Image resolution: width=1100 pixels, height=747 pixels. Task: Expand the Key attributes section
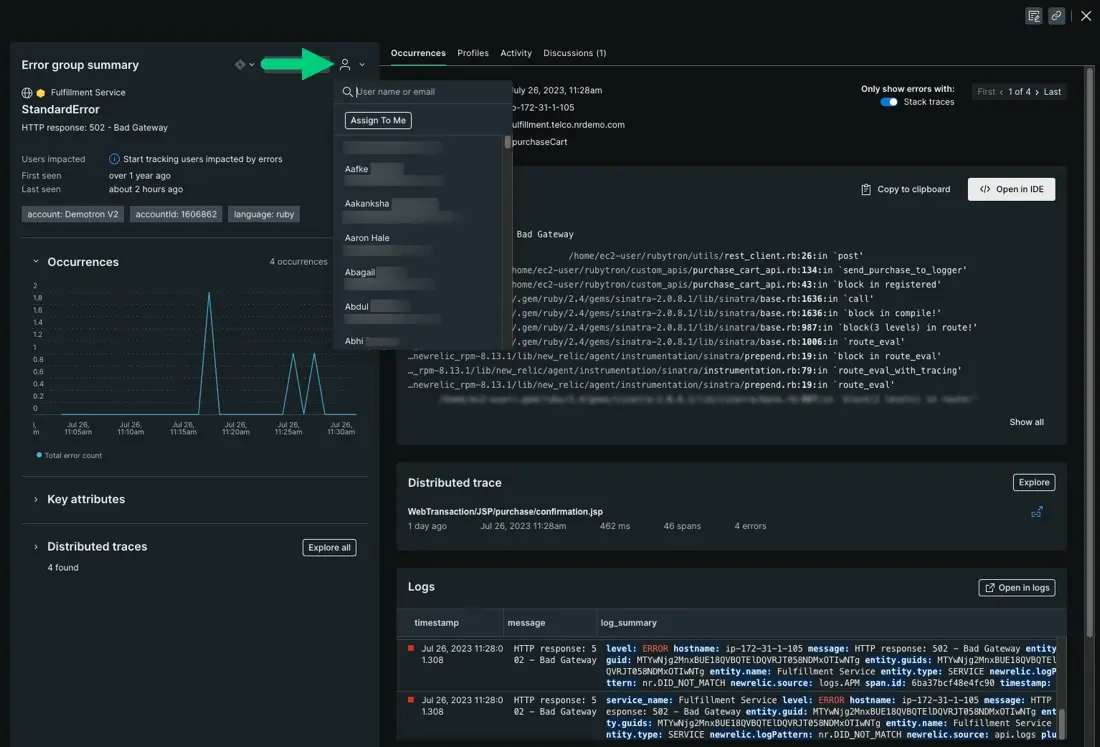(36, 499)
